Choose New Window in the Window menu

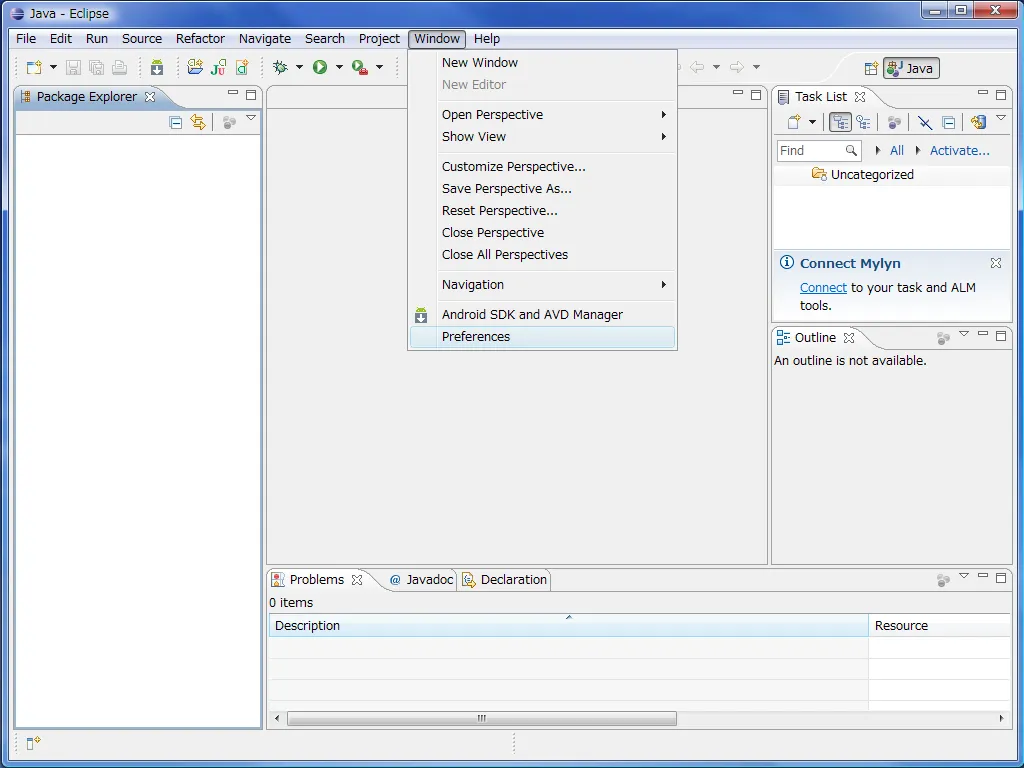click(x=542, y=63)
